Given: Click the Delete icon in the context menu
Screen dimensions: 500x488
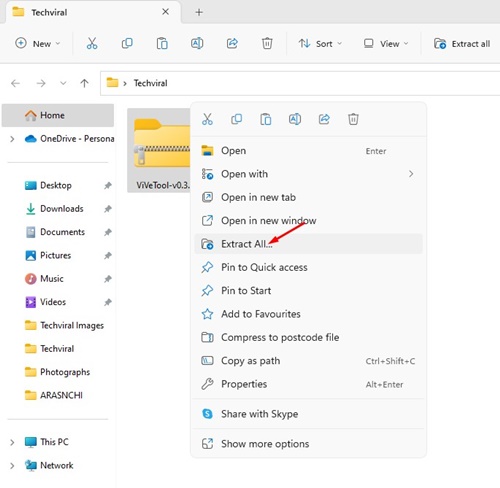Looking at the screenshot, I should click(x=353, y=119).
